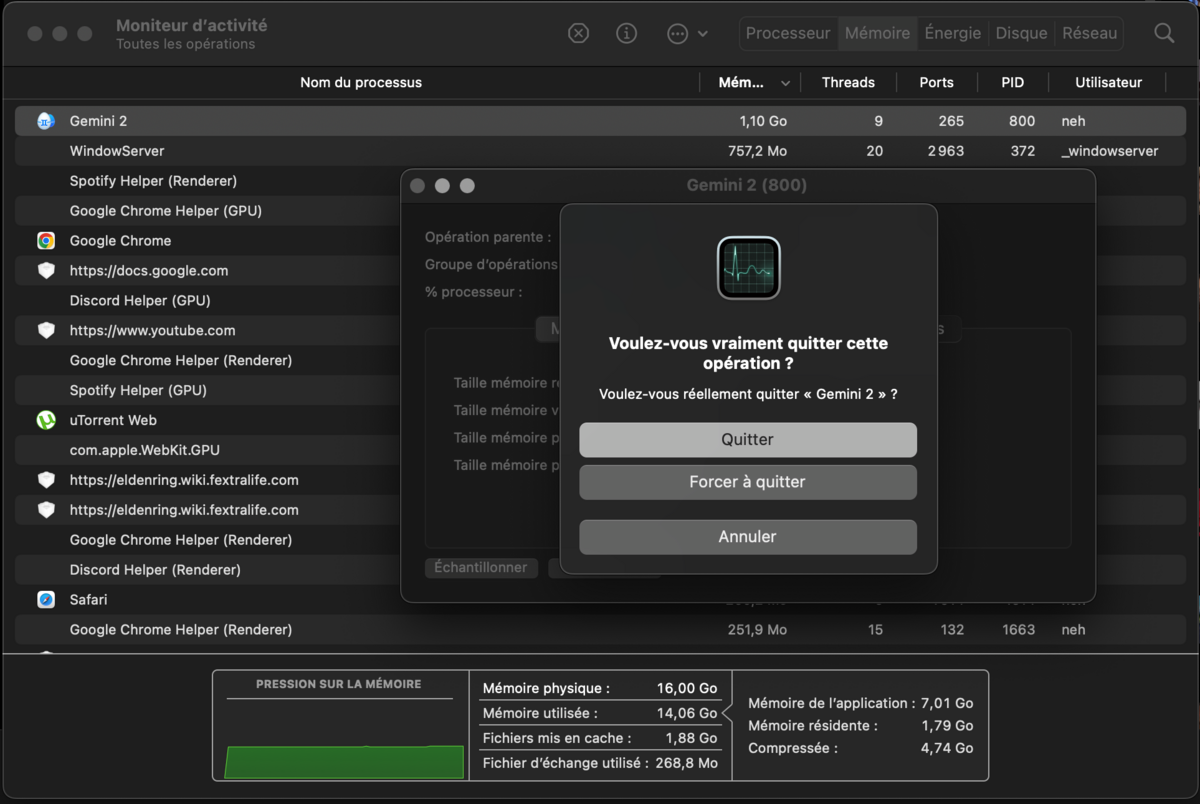The image size is (1200, 804).
Task: Click the Mémoire de l'application 7,01 Go value
Action: [947, 703]
